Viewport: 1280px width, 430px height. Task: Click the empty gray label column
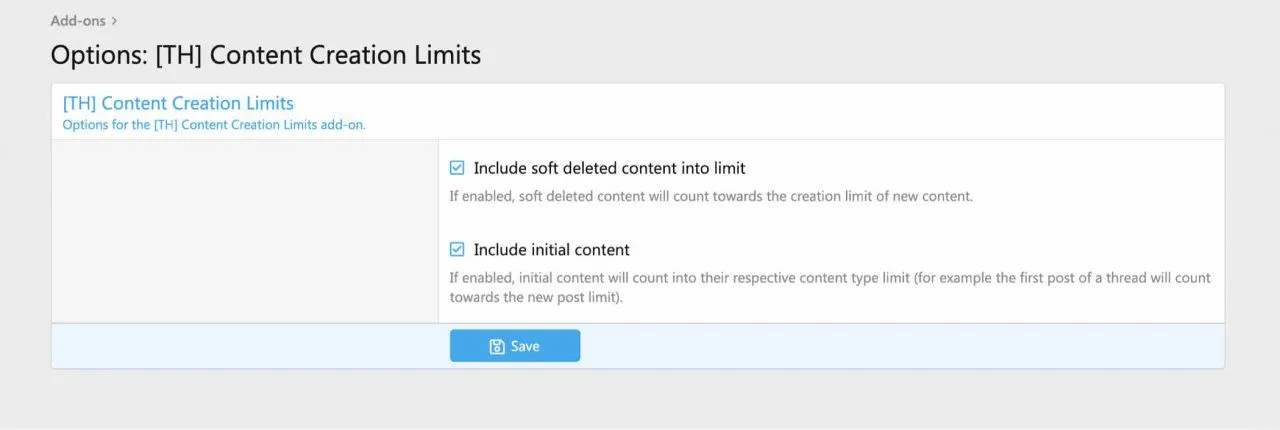click(244, 230)
